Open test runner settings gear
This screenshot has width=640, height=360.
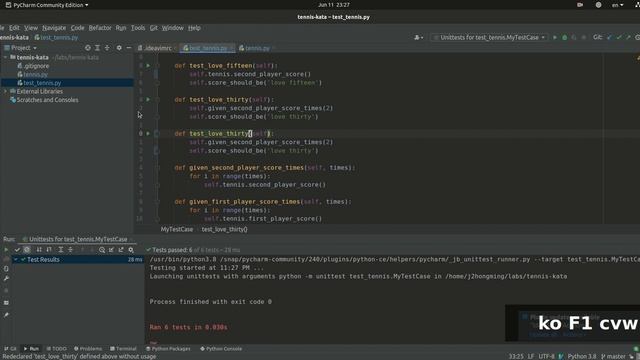[131, 250]
